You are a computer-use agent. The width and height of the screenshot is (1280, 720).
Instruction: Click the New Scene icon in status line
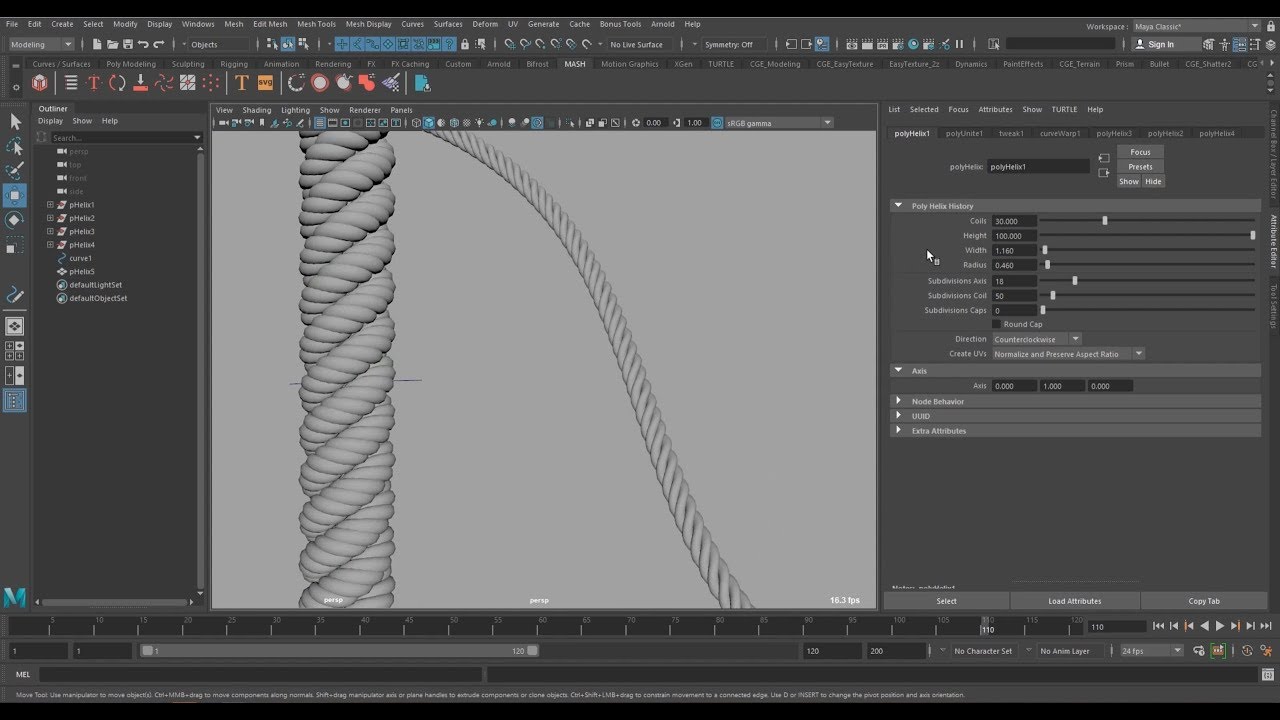pos(97,44)
